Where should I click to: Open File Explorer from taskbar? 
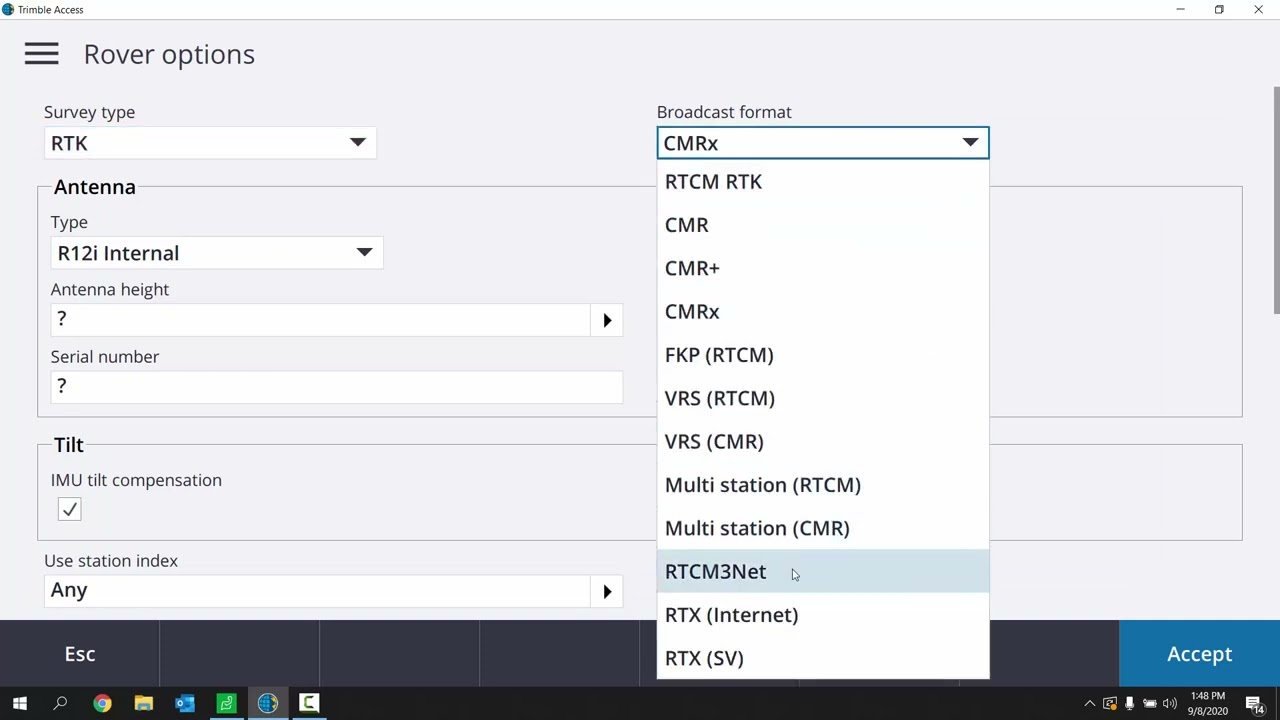pos(143,703)
